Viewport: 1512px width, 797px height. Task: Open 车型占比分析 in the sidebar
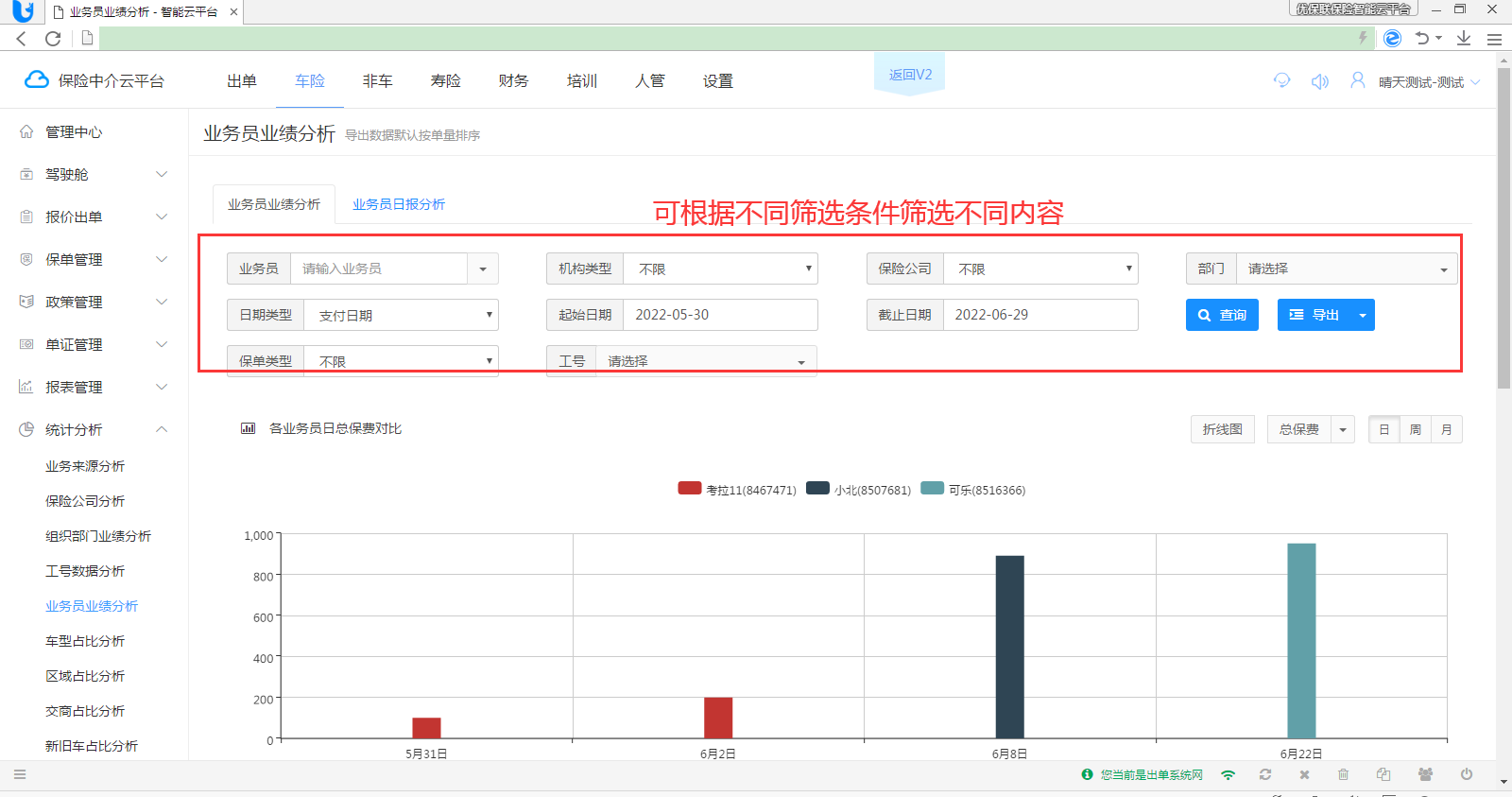pos(85,641)
